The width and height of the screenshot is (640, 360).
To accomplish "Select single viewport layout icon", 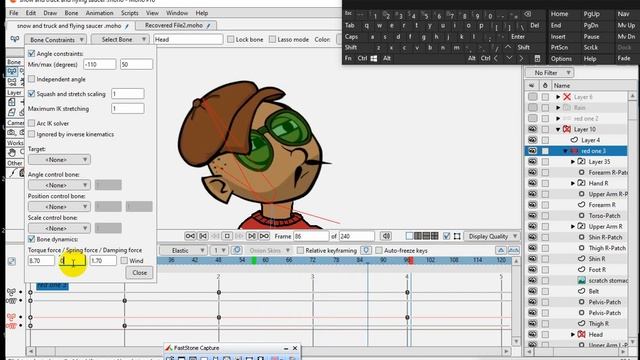I will click(x=409, y=236).
